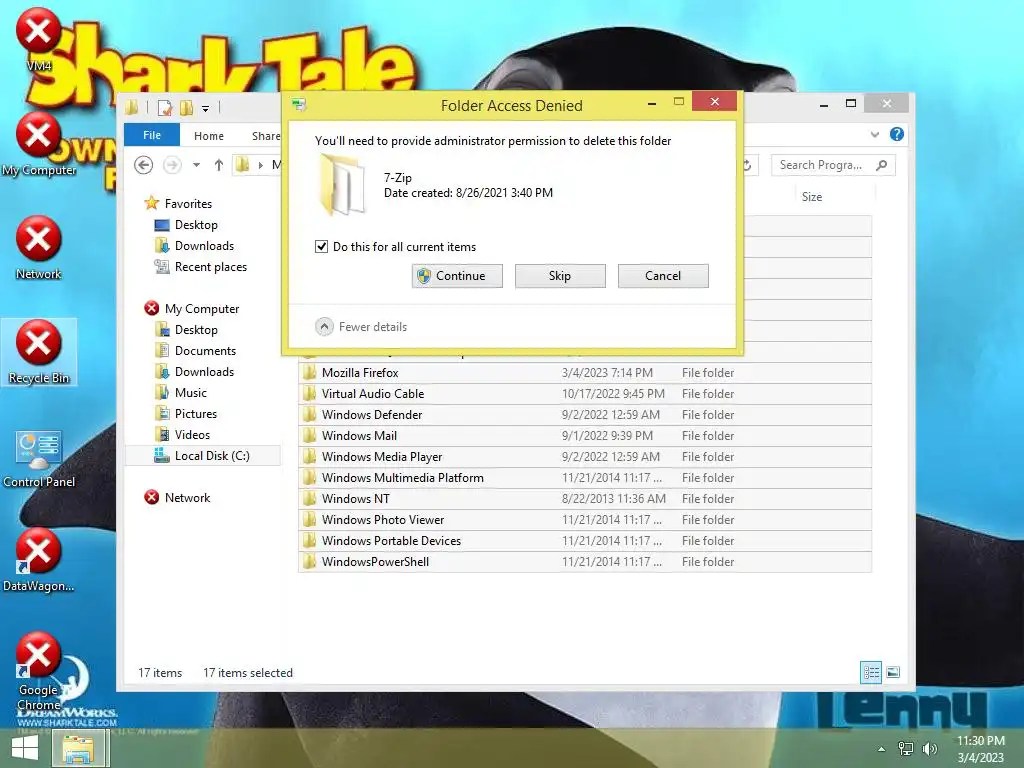Select My Computer in navigation pane
This screenshot has width=1024, height=768.
pos(202,308)
